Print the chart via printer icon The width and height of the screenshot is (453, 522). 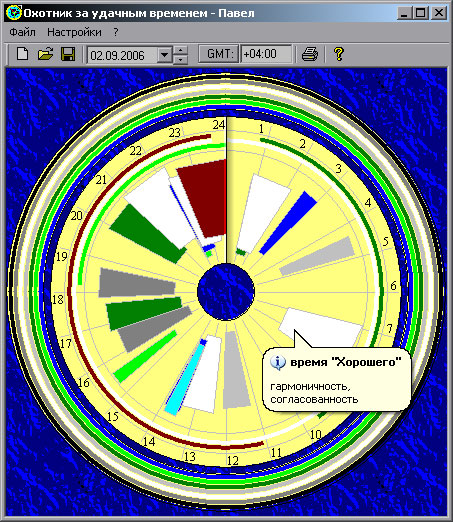[x=310, y=54]
